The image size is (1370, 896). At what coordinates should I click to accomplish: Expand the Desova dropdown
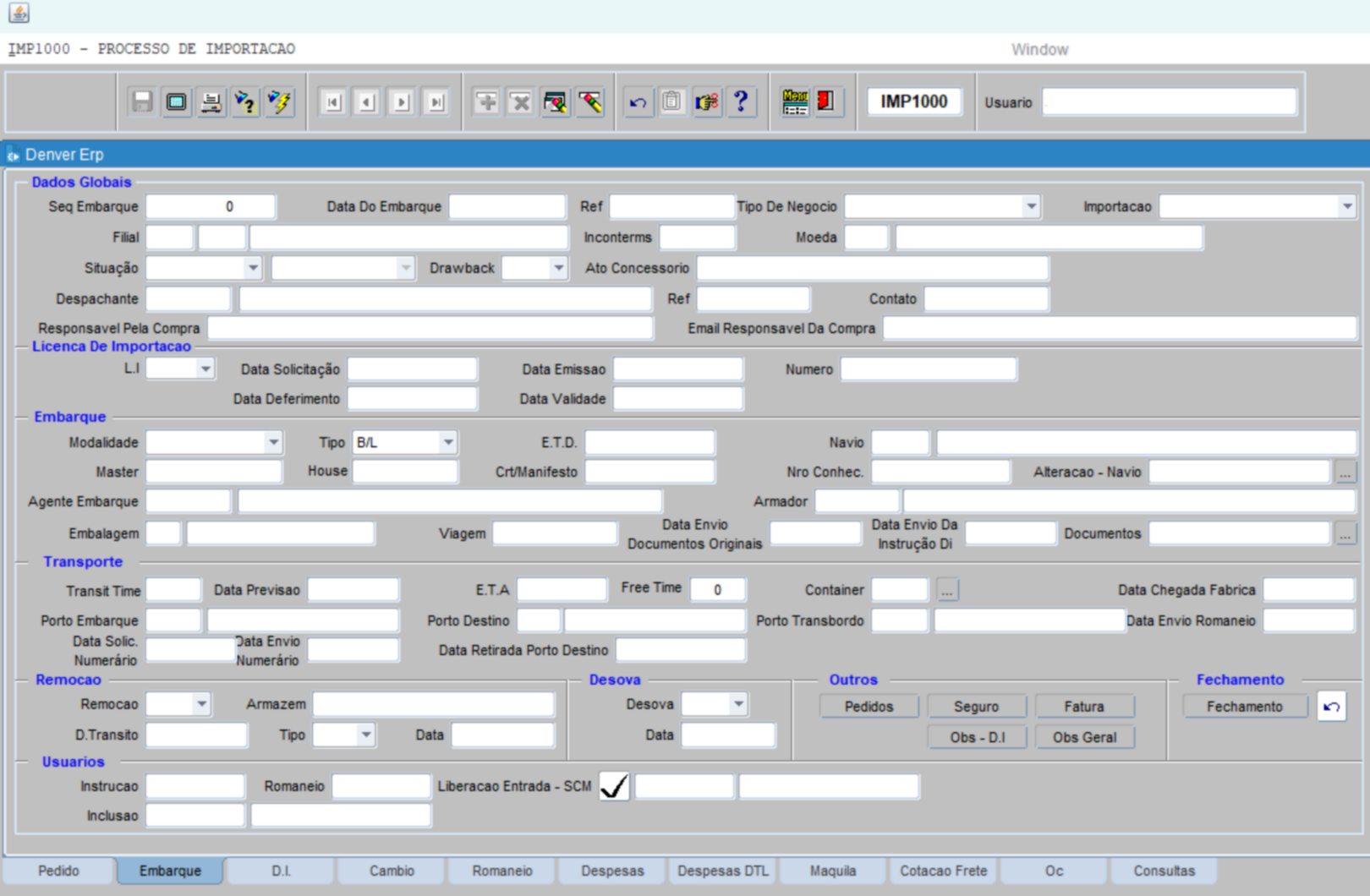(737, 704)
